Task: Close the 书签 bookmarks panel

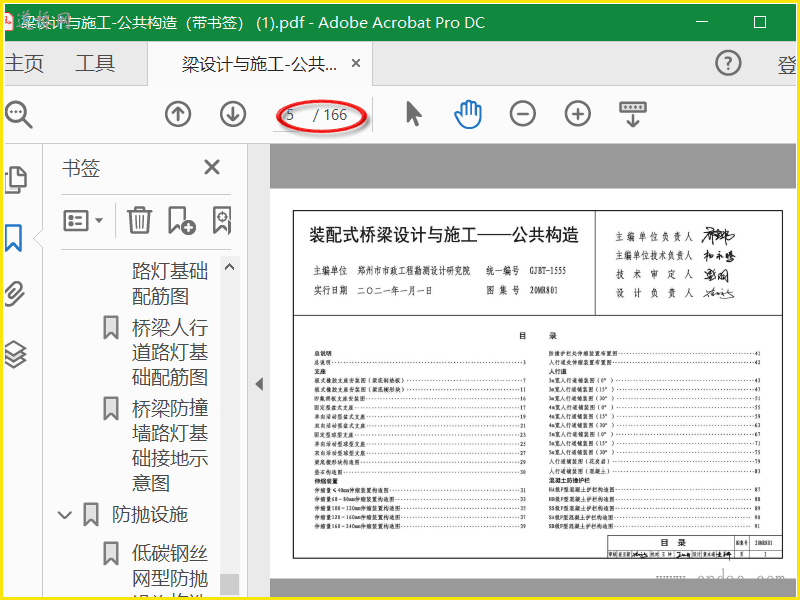Action: tap(212, 167)
